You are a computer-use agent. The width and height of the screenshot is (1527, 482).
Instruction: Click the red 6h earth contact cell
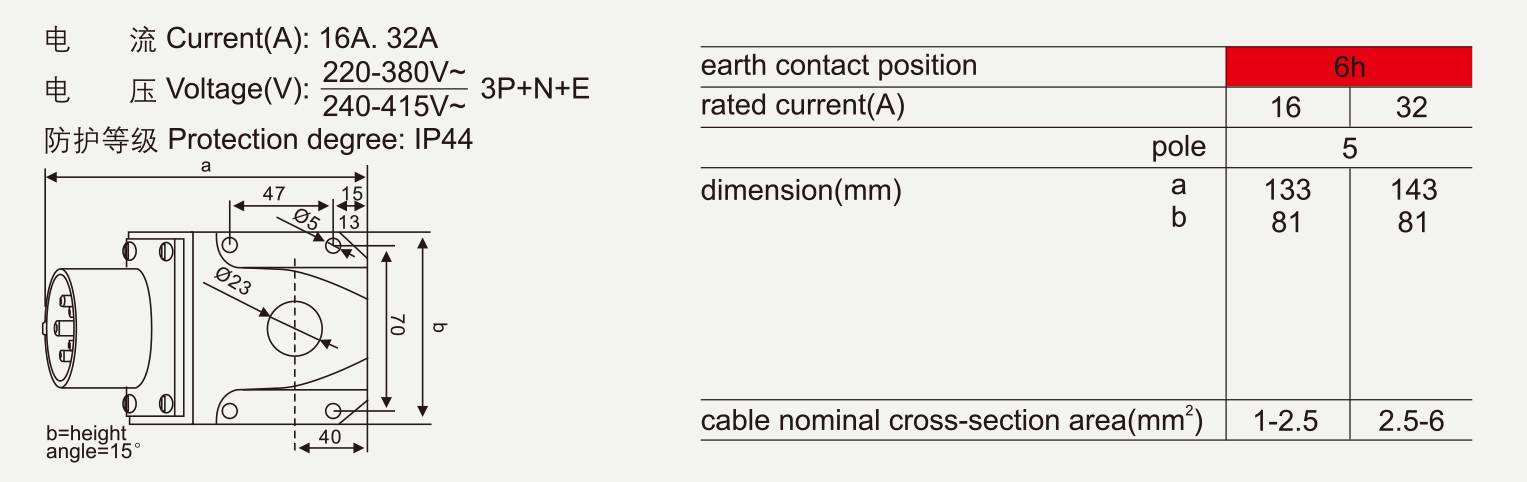1348,67
